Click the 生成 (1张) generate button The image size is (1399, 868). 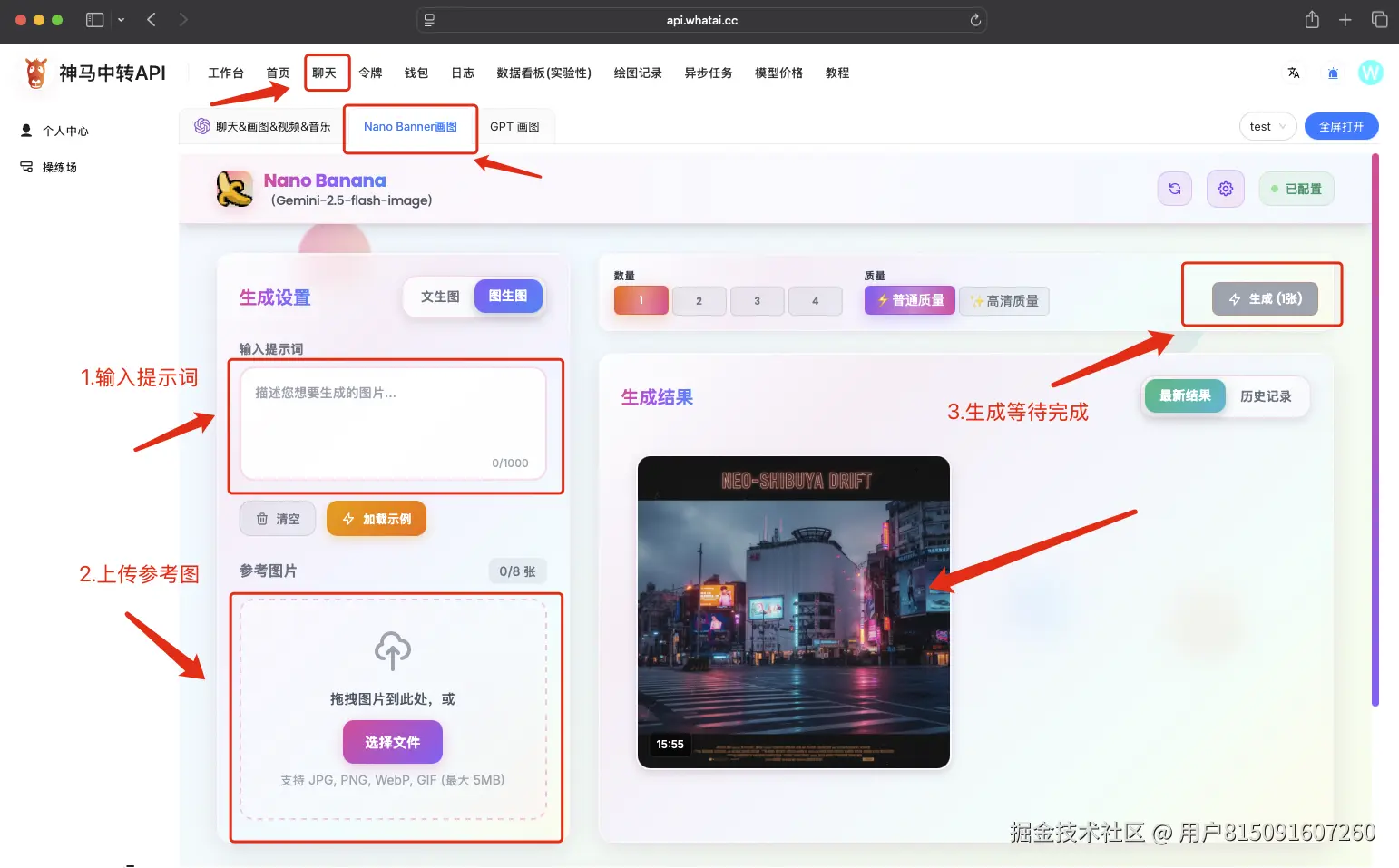1263,298
